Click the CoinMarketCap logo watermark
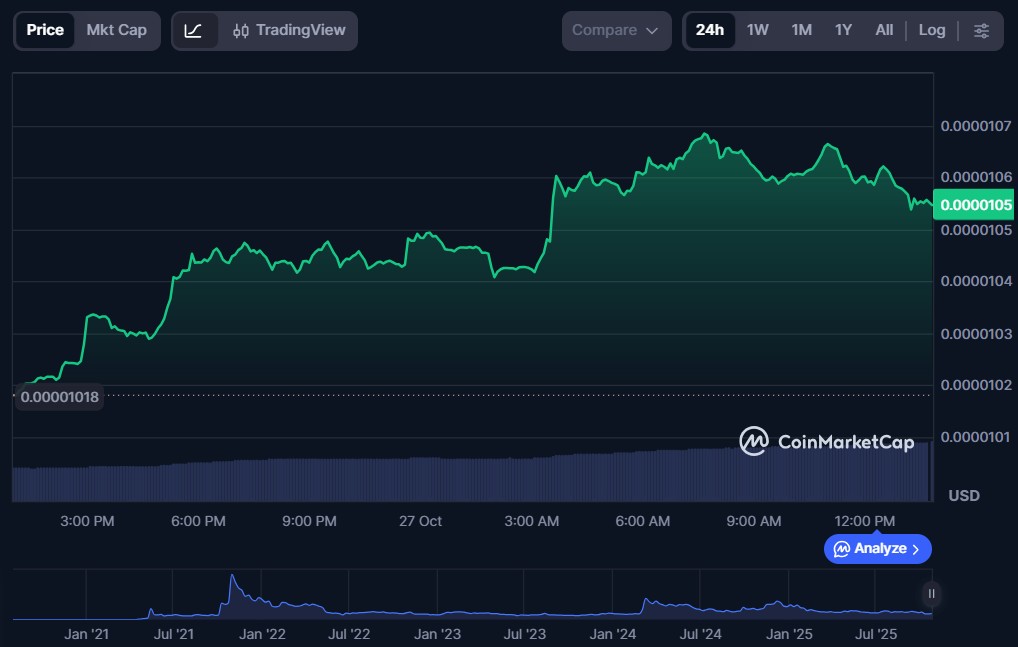 pos(826,442)
